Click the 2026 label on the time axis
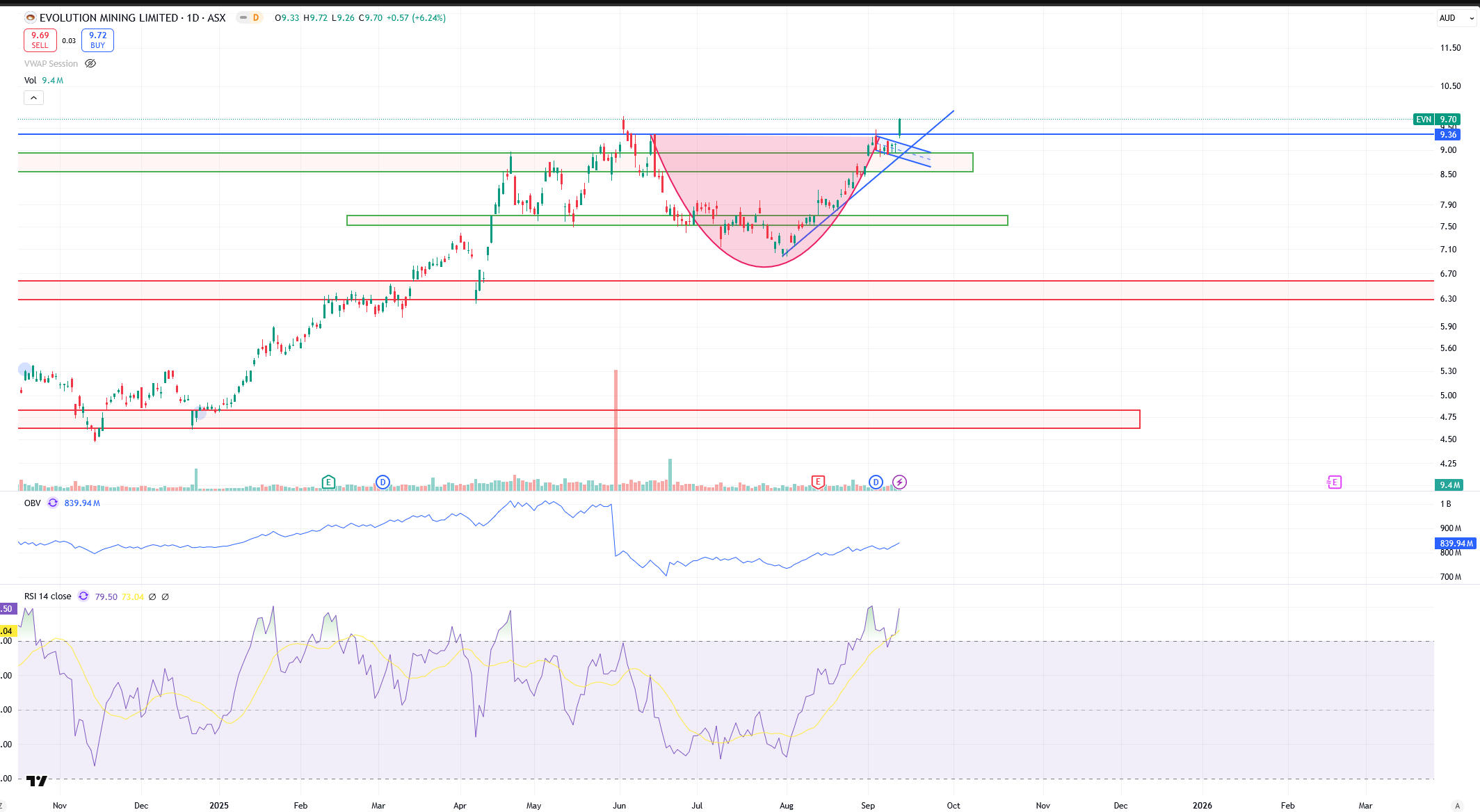 1202,806
